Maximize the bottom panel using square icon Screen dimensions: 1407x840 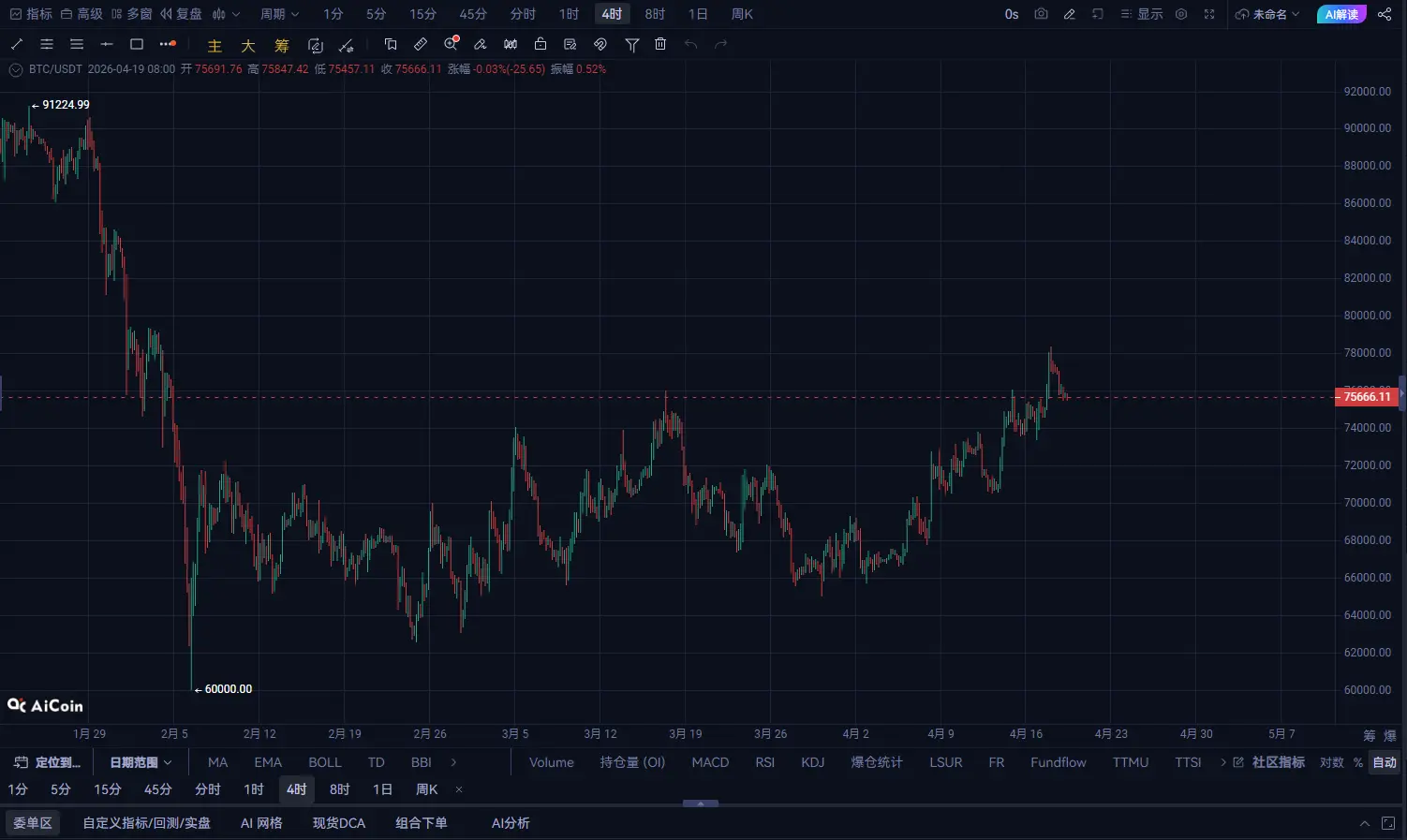pyautogui.click(x=1388, y=823)
